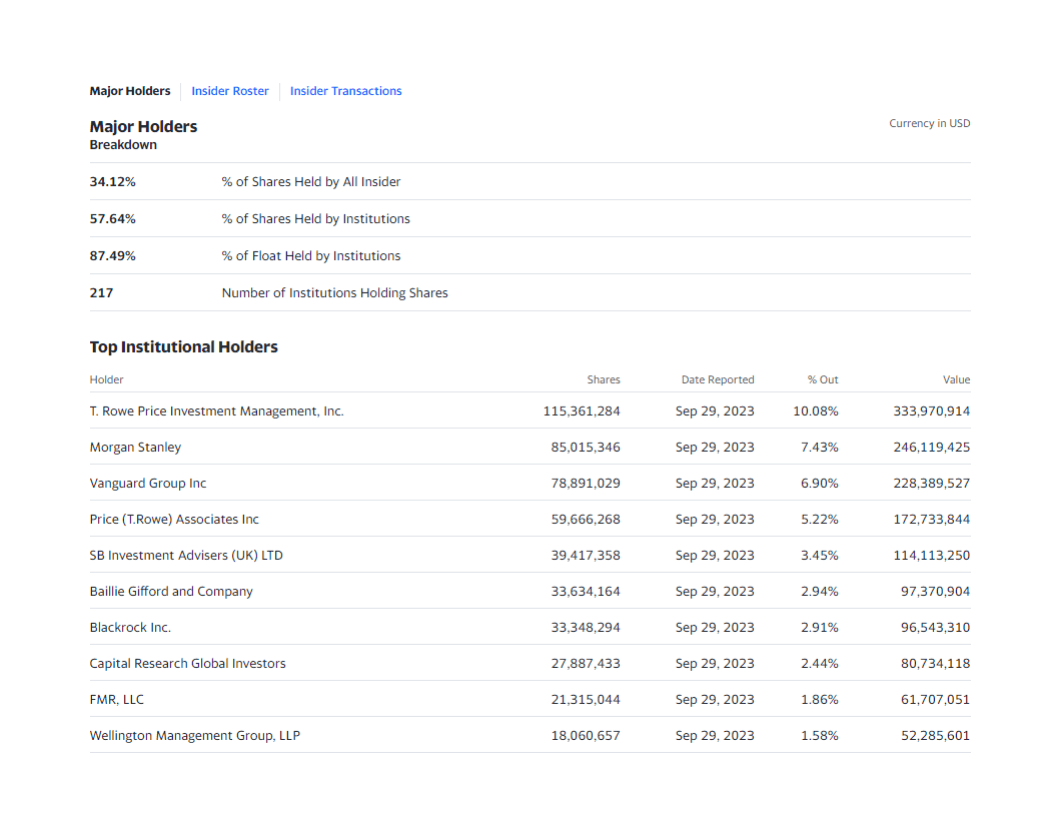Click holding value 246,119,425
The width and height of the screenshot is (1064, 825).
click(x=932, y=447)
